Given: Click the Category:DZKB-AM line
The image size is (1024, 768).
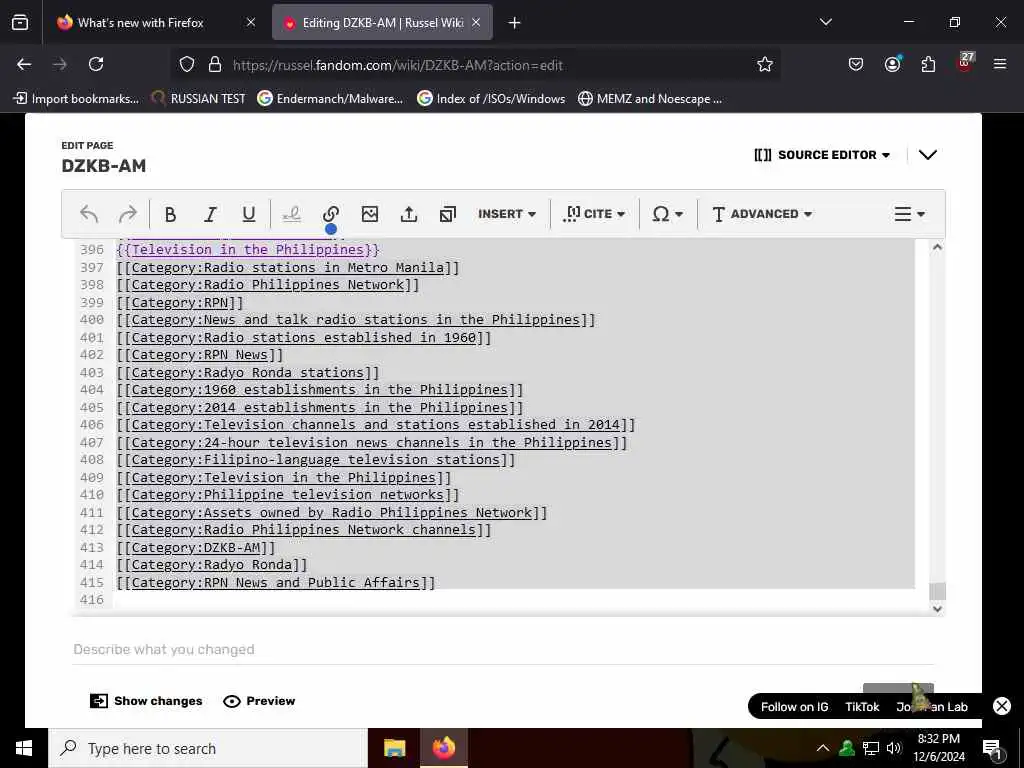Looking at the screenshot, I should pyautogui.click(x=196, y=547).
